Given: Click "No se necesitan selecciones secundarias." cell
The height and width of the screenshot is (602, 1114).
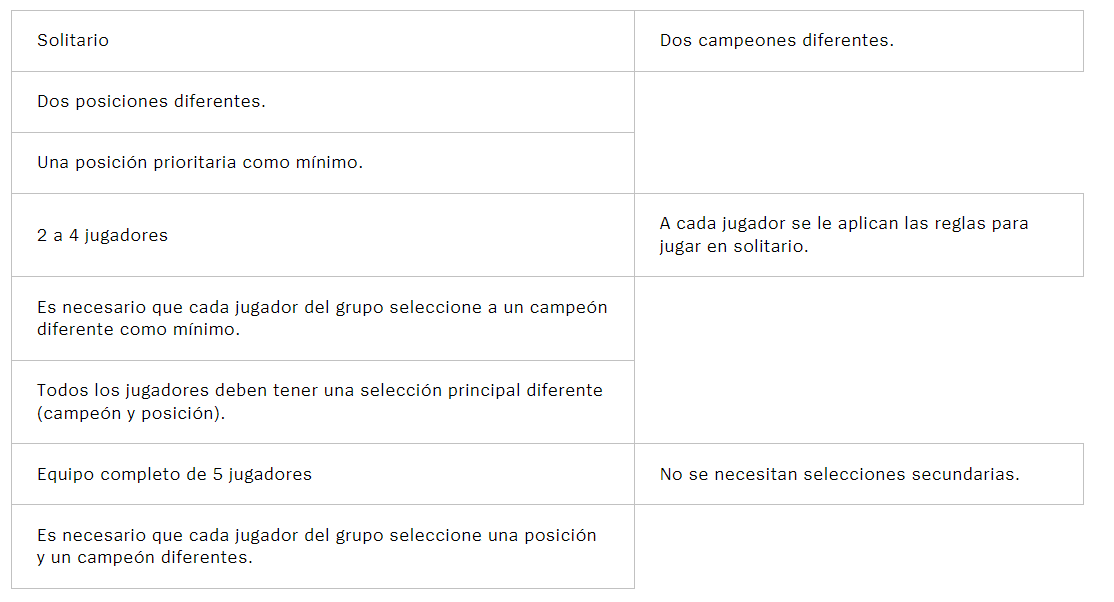Looking at the screenshot, I should (859, 474).
